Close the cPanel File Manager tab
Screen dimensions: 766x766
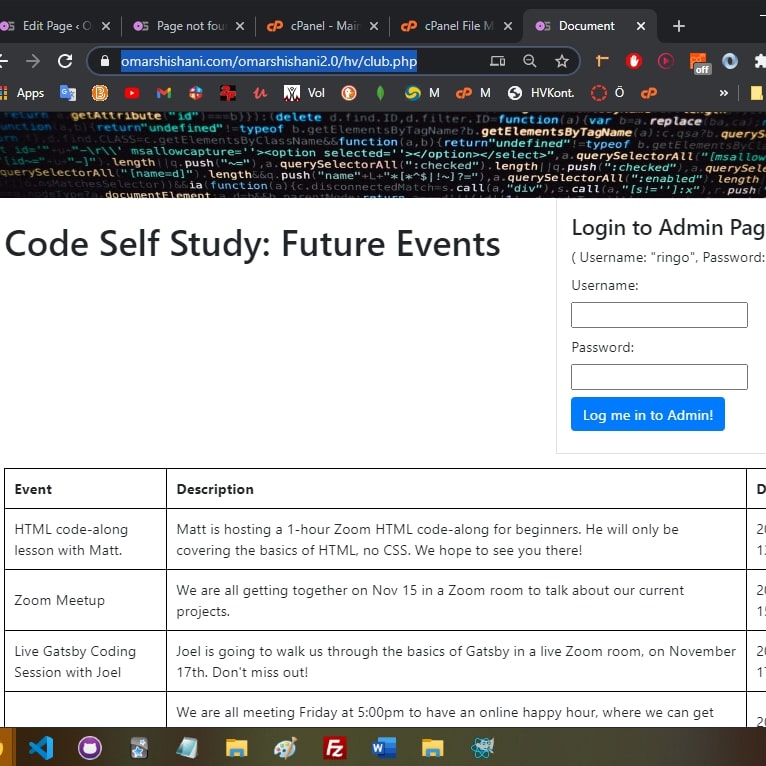508,26
